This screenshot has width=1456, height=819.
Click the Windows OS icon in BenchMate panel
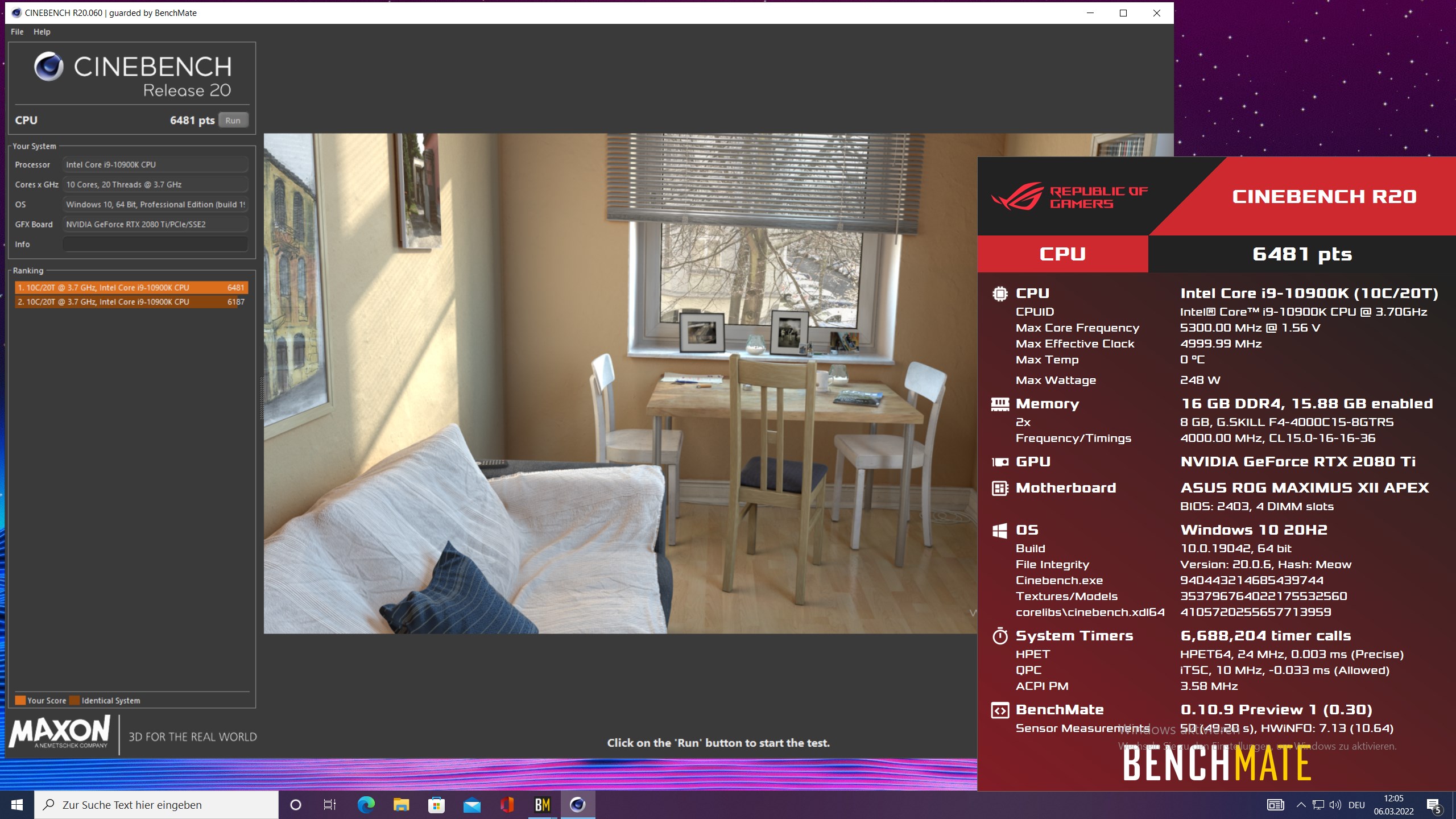pos(999,531)
